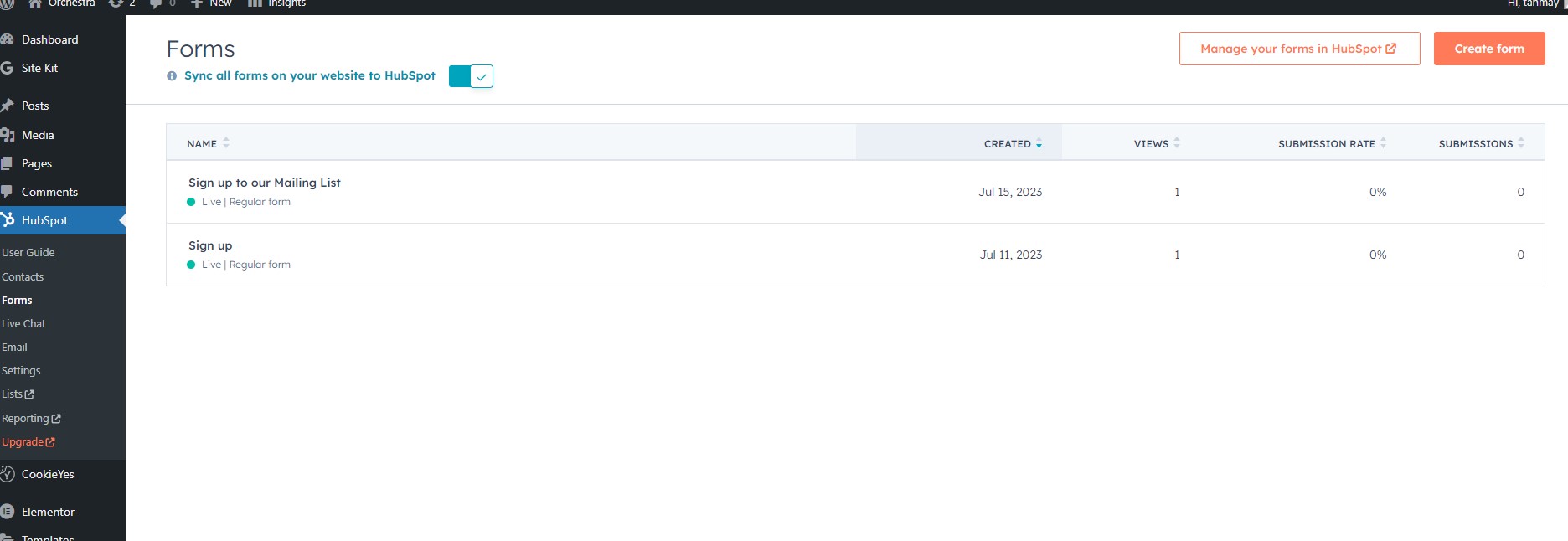
Task: Open the Dashboard menu icon
Action: click(8, 39)
